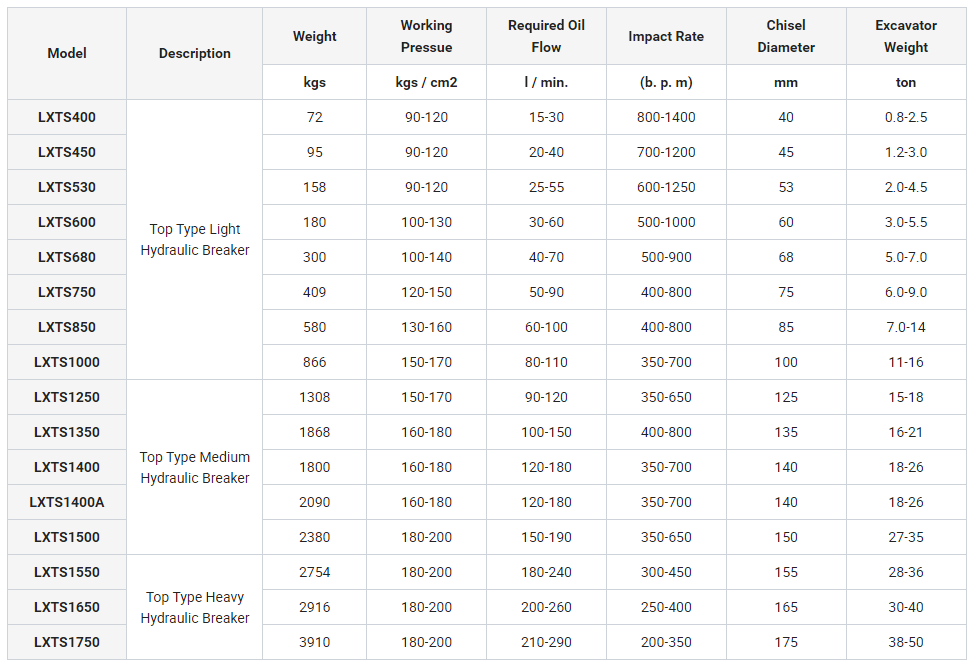The image size is (976, 669).
Task: Select the Description column header
Action: tap(195, 54)
